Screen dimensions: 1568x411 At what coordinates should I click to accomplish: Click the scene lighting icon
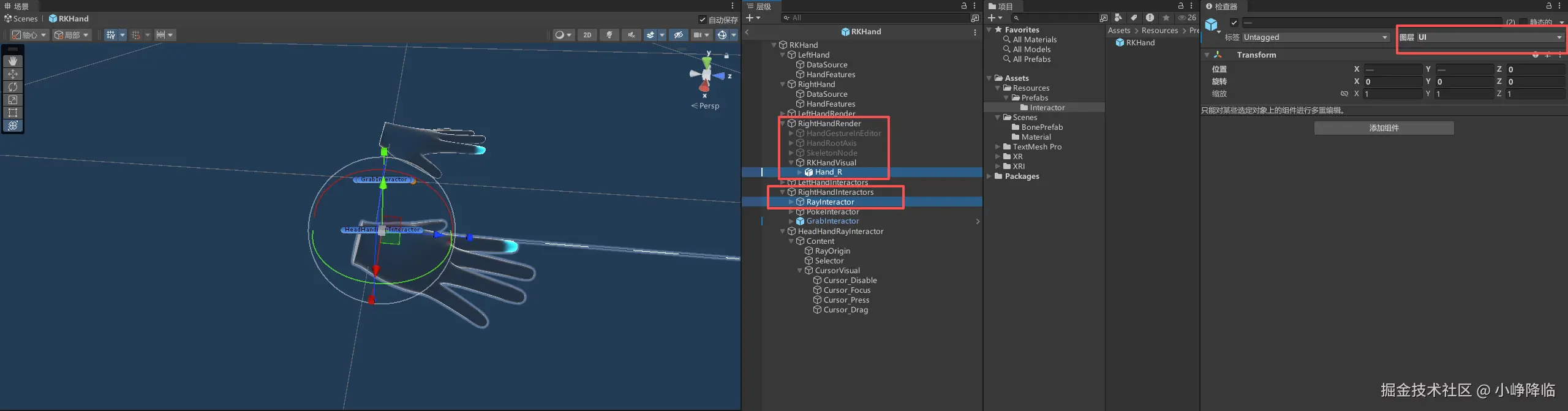(609, 35)
